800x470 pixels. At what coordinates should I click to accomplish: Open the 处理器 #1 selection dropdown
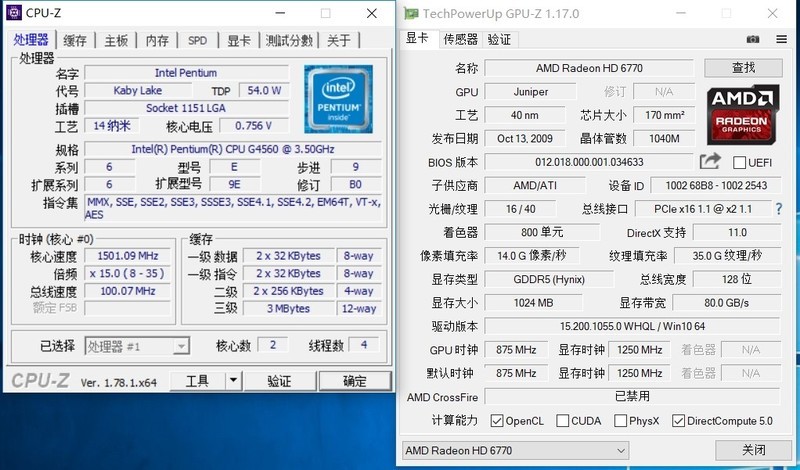pyautogui.click(x=137, y=346)
